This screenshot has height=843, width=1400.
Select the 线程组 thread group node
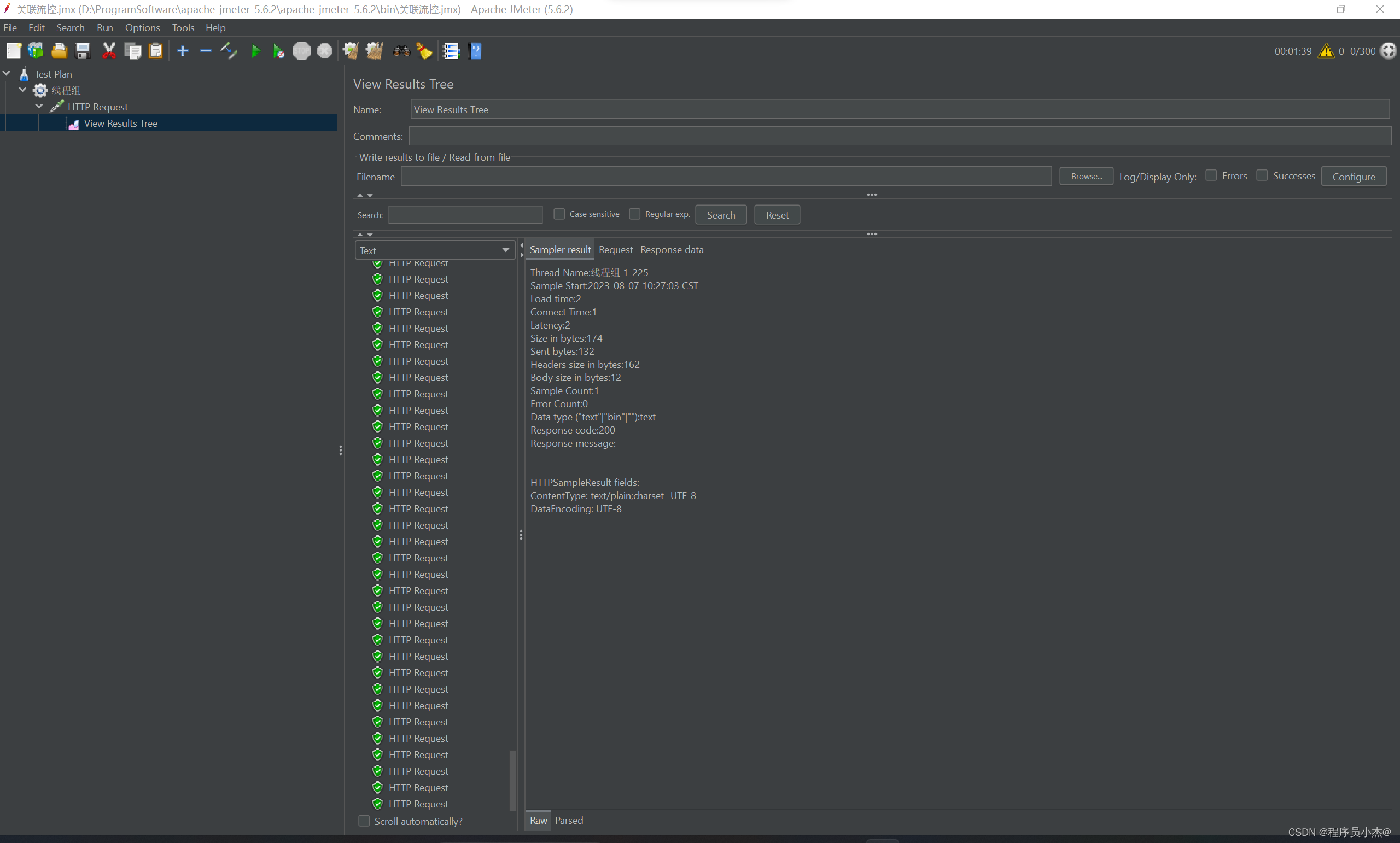[x=66, y=90]
